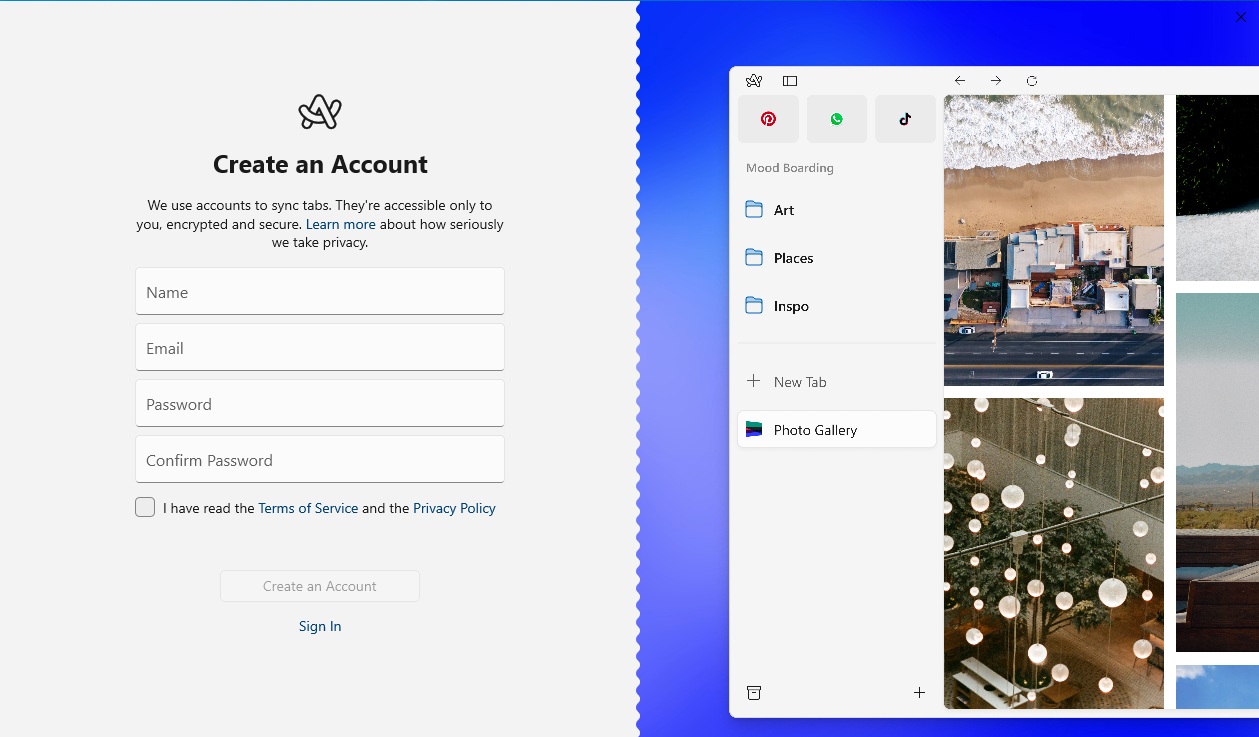This screenshot has height=737, width=1259.
Task: Close the window with the X icon
Action: (x=1241, y=17)
